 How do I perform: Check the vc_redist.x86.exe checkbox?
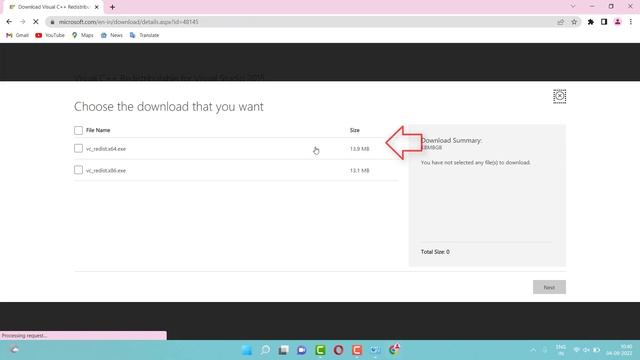click(x=78, y=170)
